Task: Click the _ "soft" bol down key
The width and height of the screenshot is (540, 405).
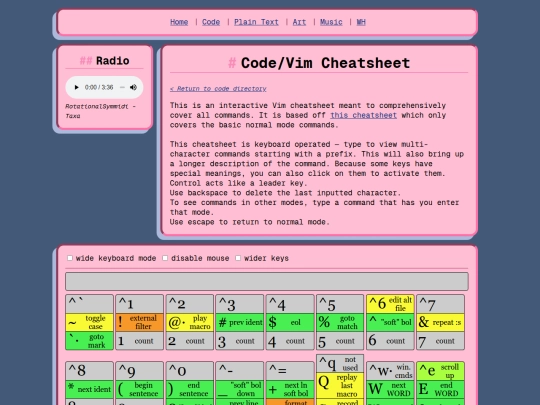Action: click(240, 389)
